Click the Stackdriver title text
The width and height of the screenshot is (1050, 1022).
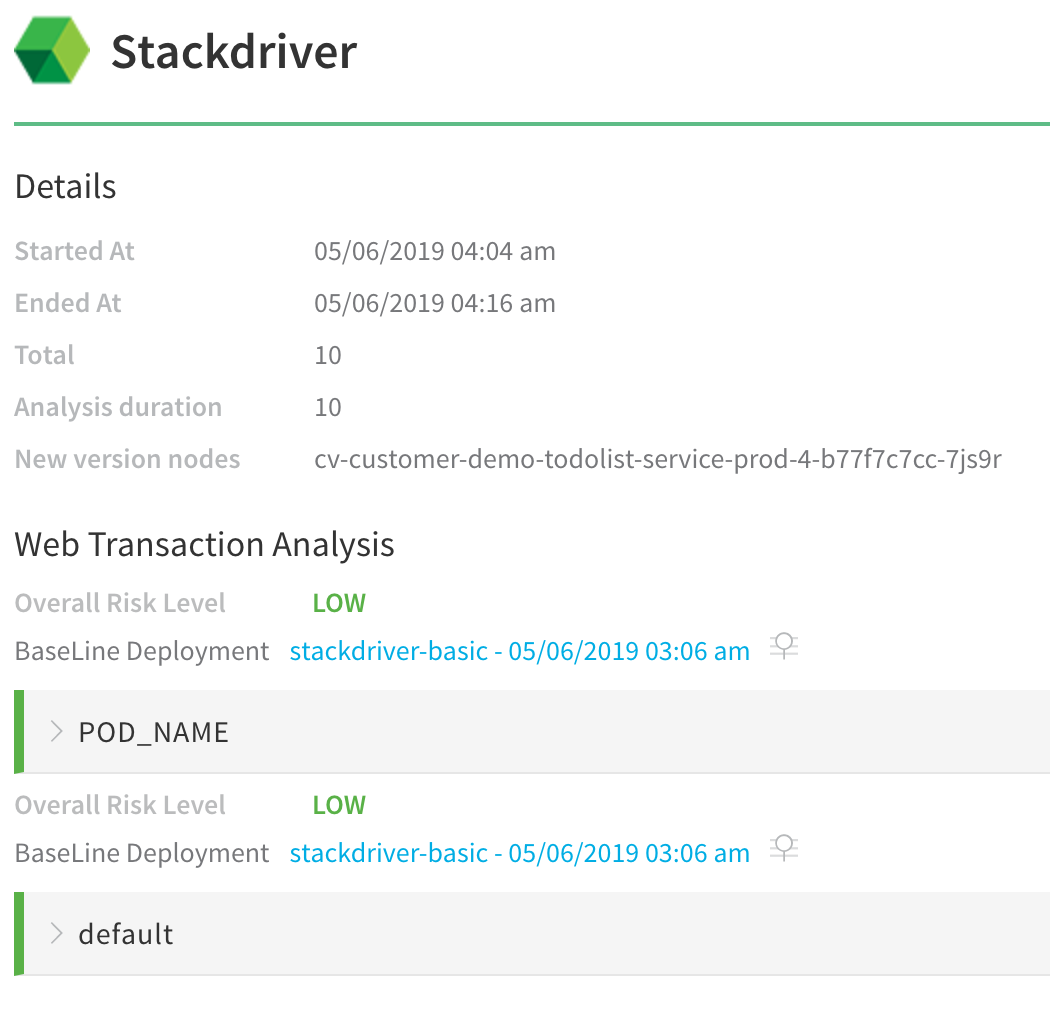coord(234,52)
